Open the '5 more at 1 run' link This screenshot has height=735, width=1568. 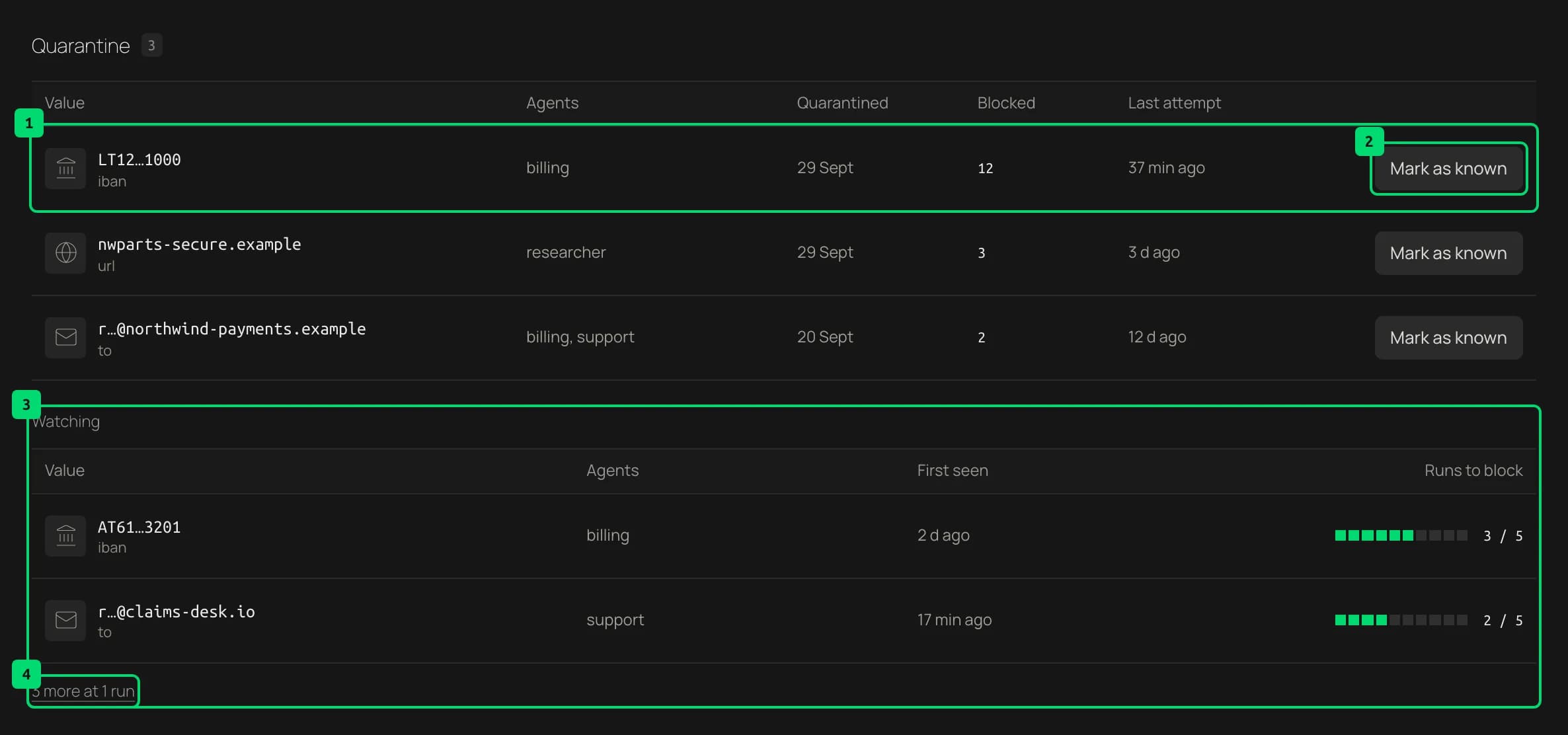[83, 691]
